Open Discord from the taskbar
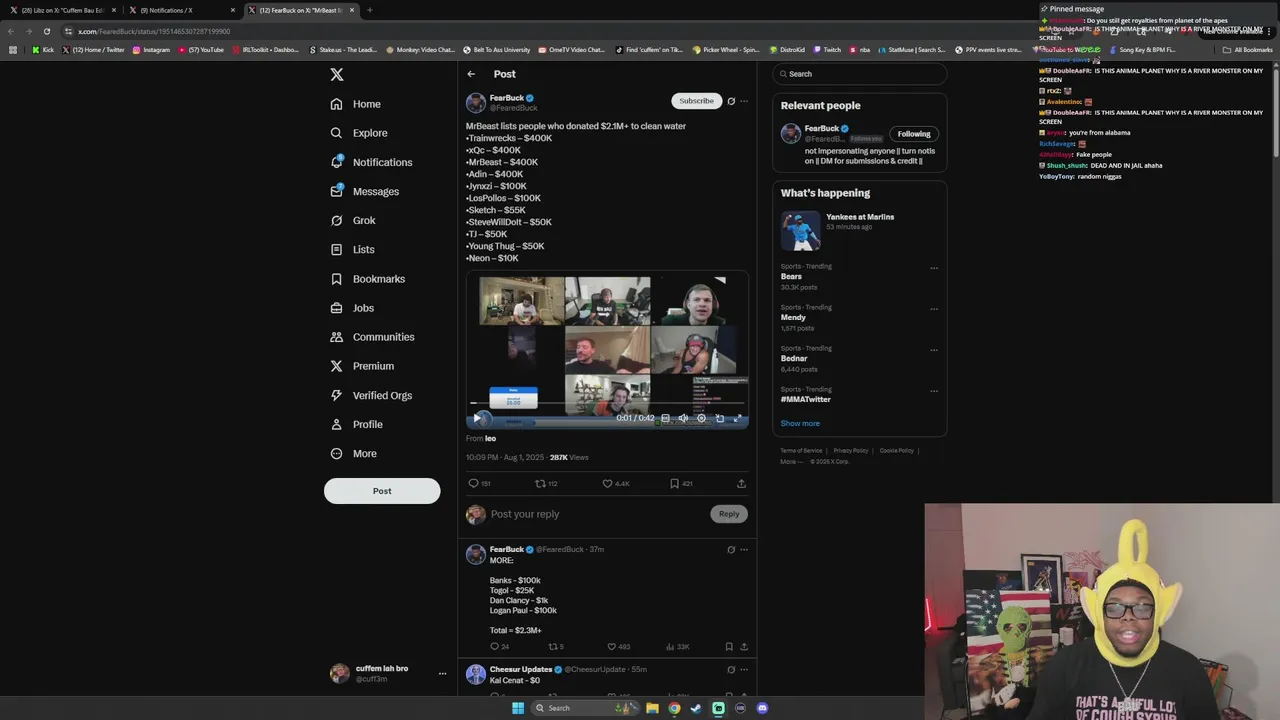This screenshot has height=720, width=1280. (762, 708)
